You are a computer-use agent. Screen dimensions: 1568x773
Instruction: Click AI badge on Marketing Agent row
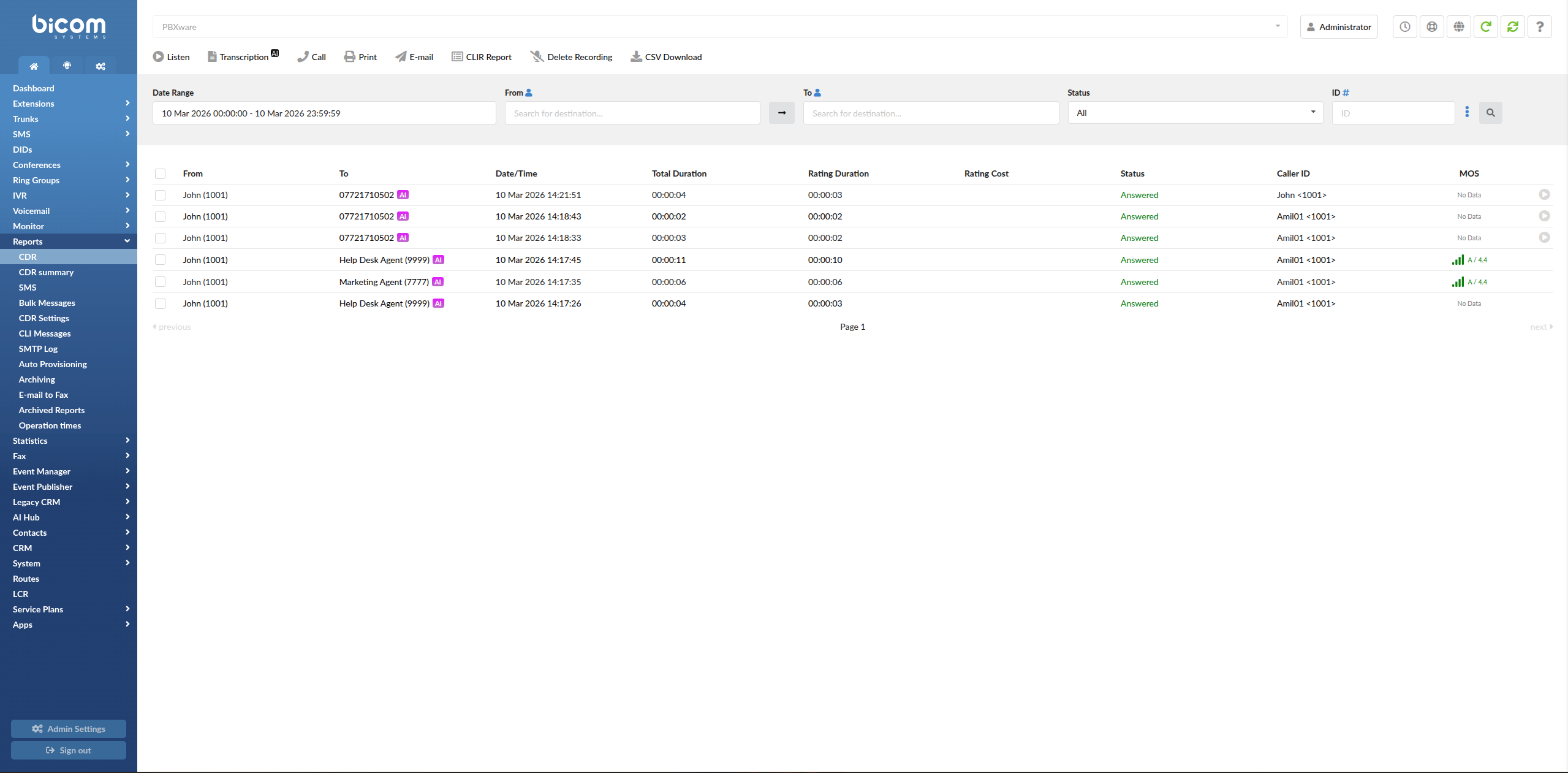click(437, 282)
